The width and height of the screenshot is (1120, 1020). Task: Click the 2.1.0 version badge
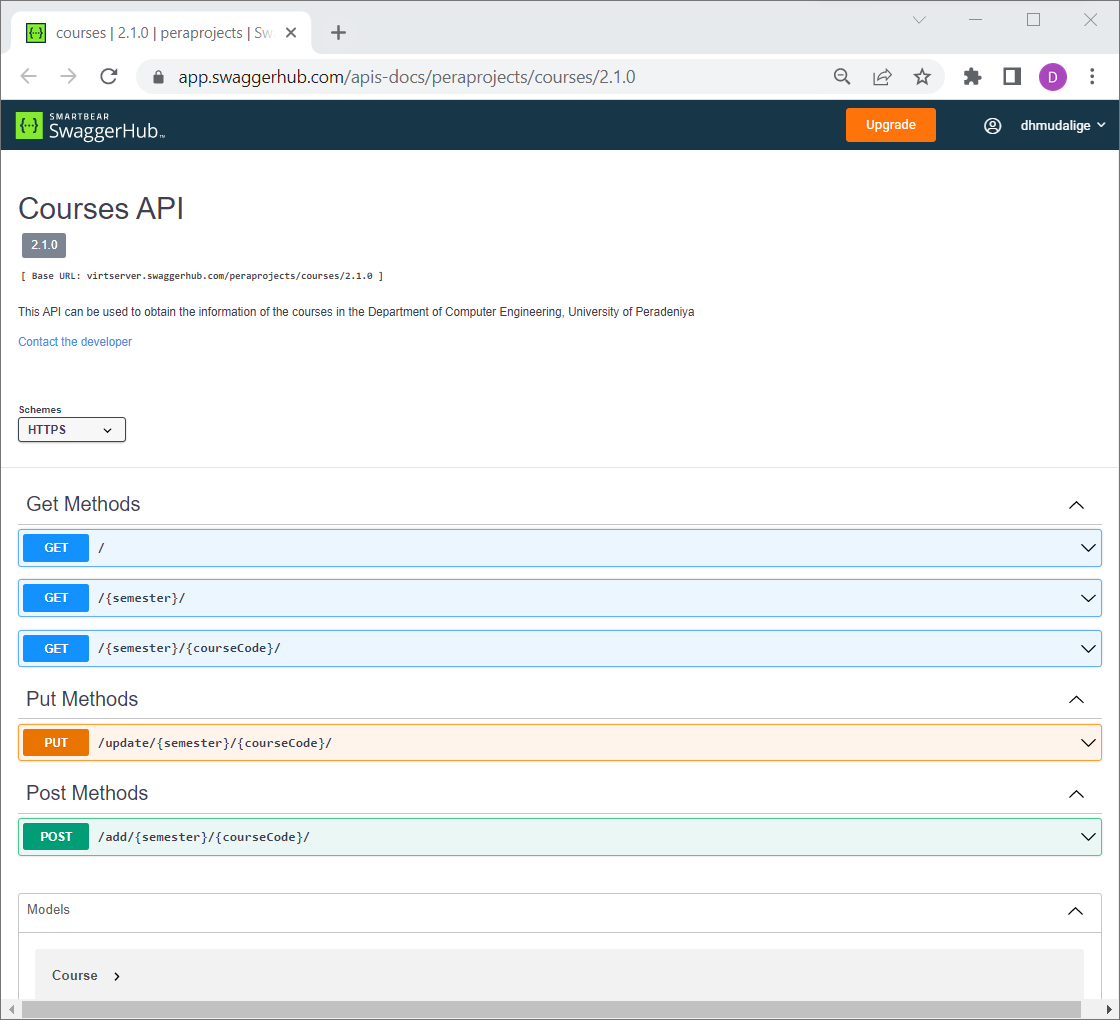44,245
